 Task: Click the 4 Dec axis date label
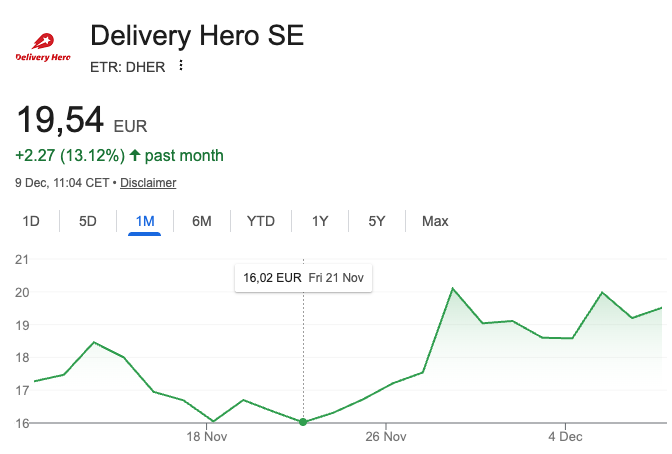(565, 436)
